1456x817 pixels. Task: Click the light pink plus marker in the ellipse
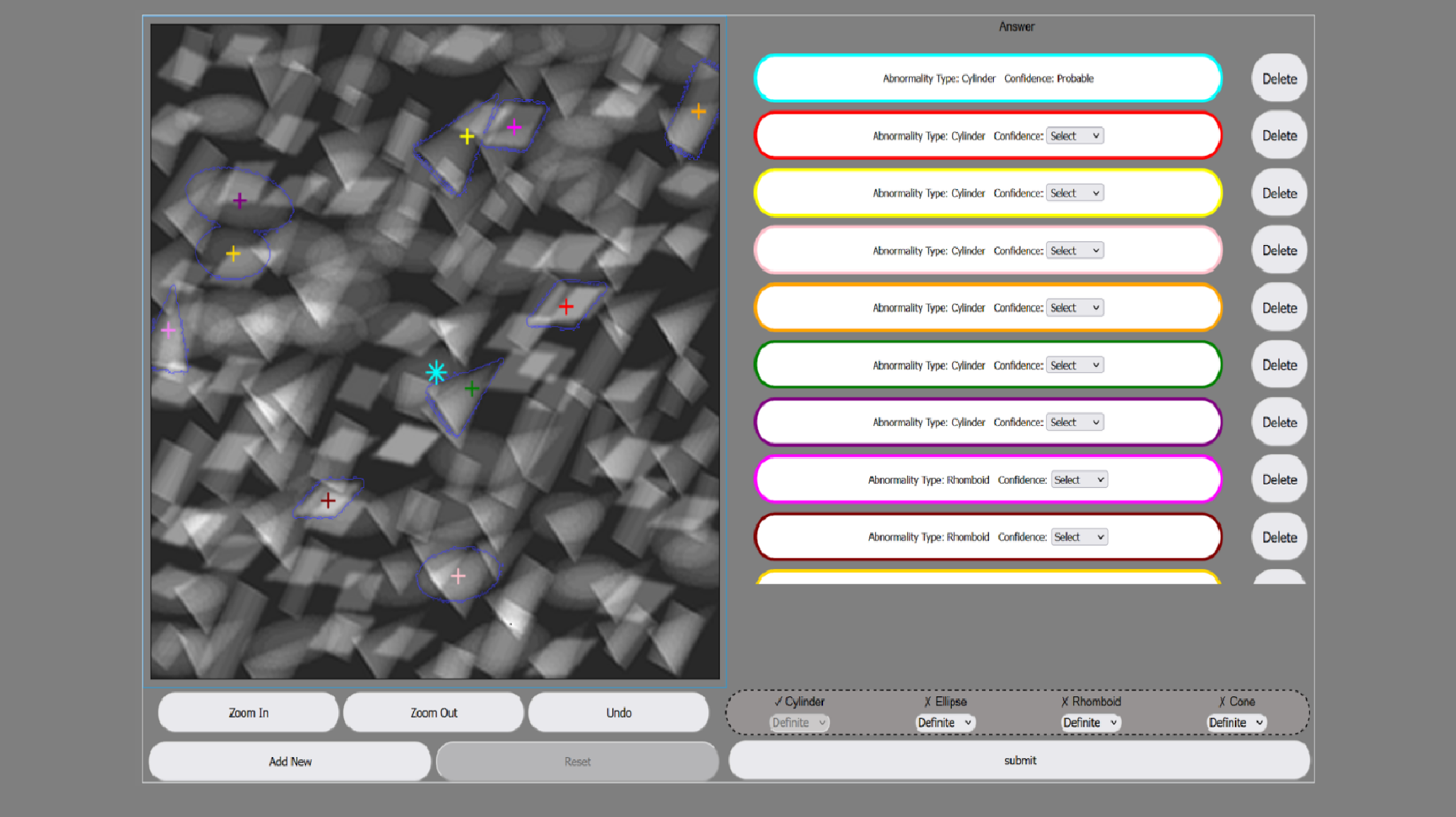458,576
